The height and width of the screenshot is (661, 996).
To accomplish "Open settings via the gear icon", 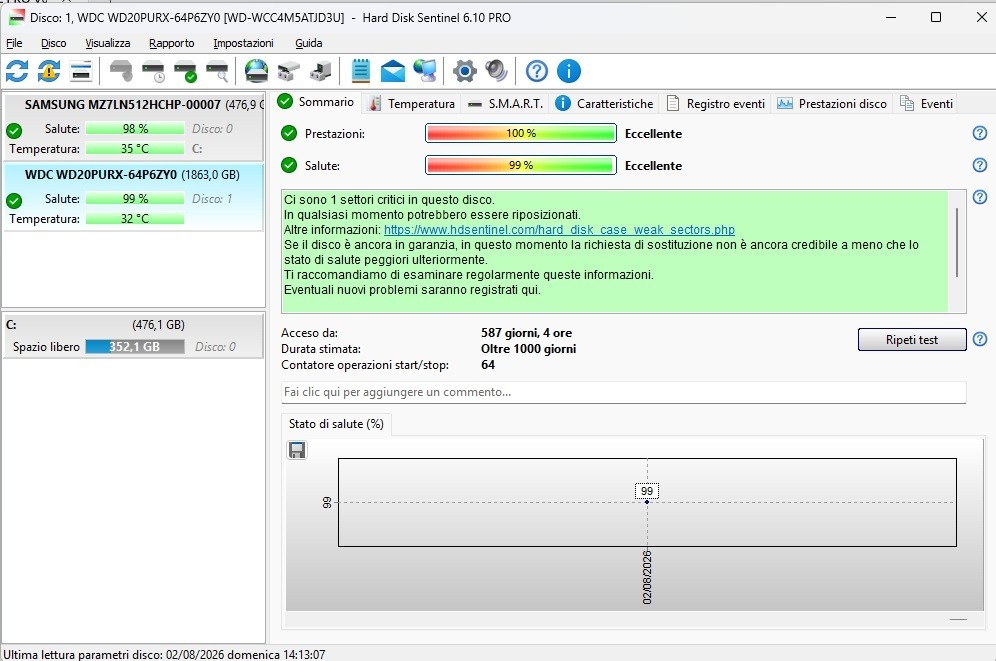I will tap(464, 71).
